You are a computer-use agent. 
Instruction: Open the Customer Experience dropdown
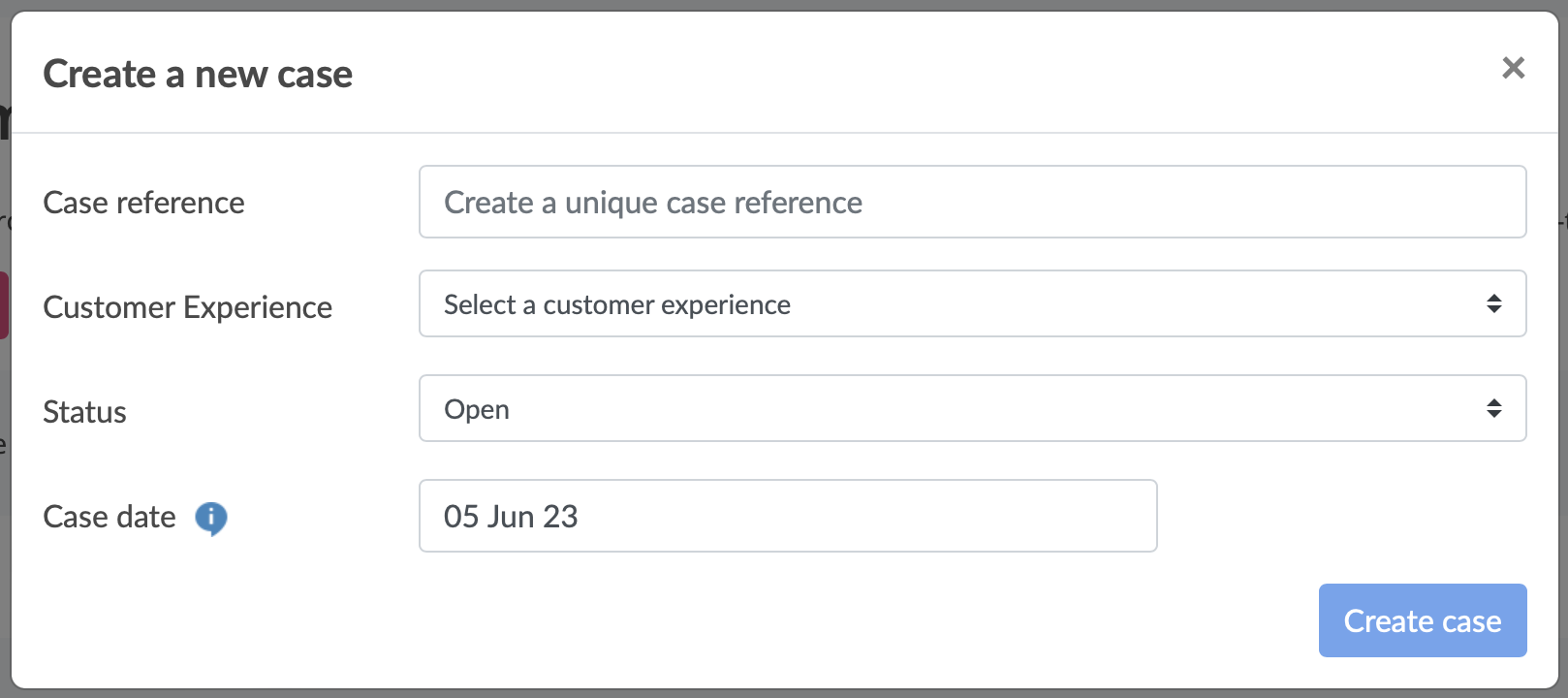point(972,303)
